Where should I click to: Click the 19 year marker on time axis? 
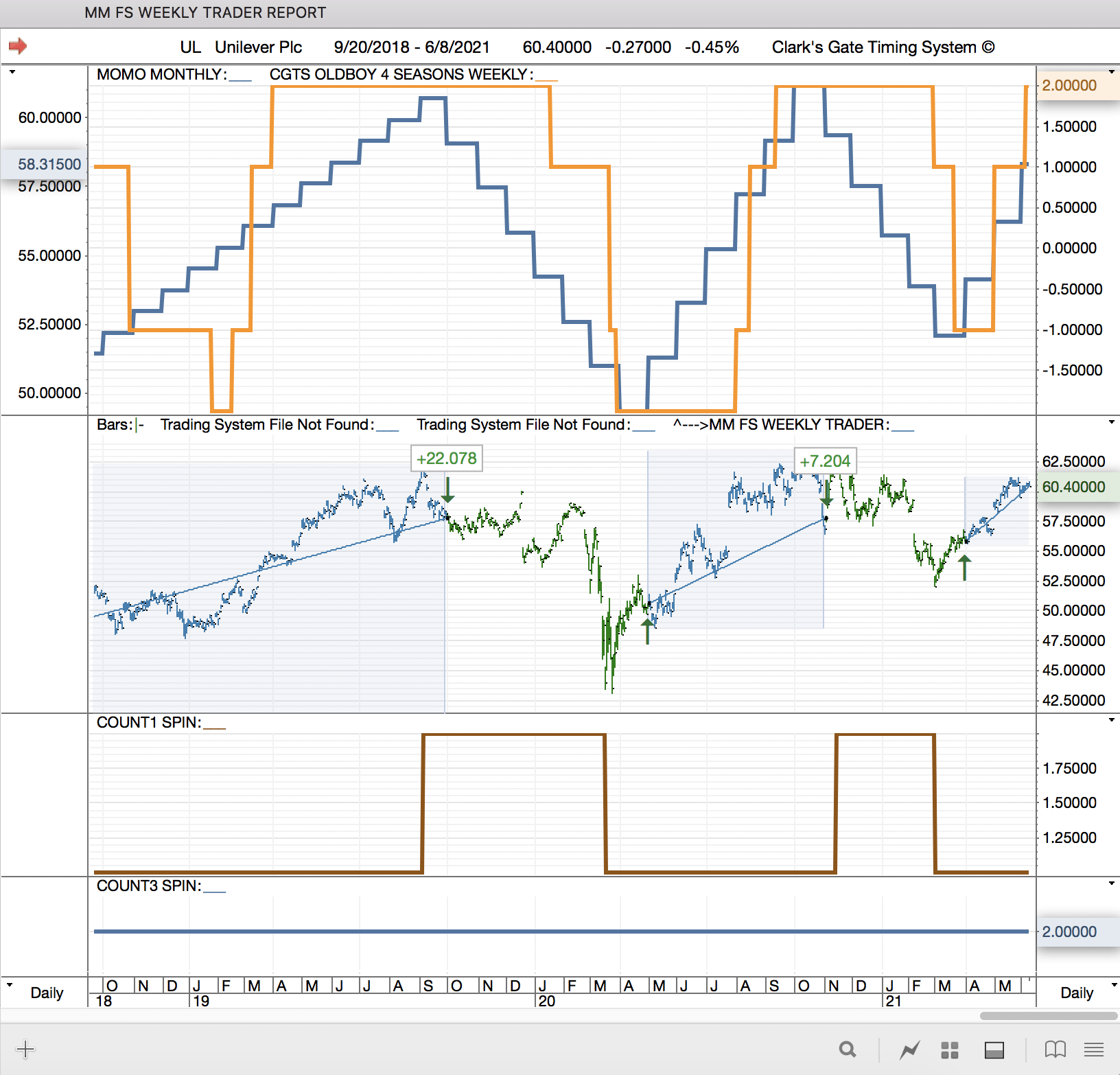[201, 1001]
